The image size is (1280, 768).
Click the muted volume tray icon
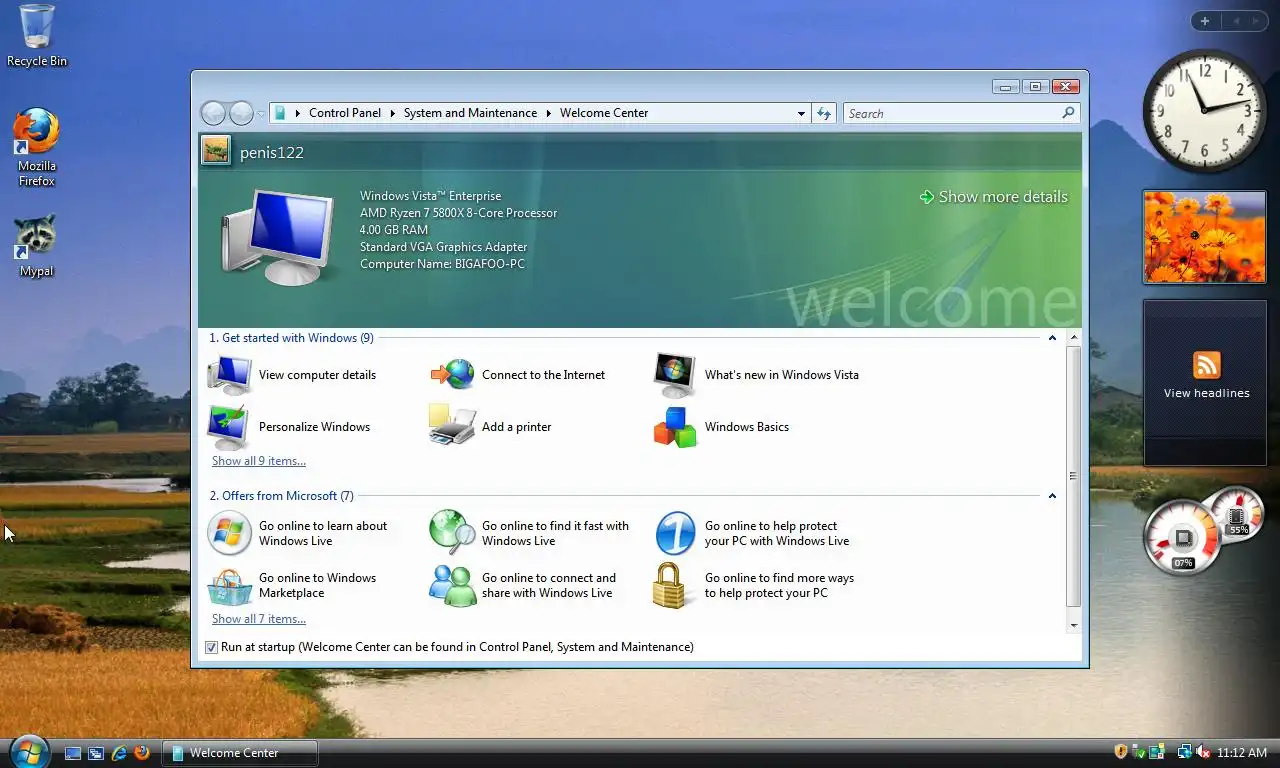pyautogui.click(x=1203, y=752)
